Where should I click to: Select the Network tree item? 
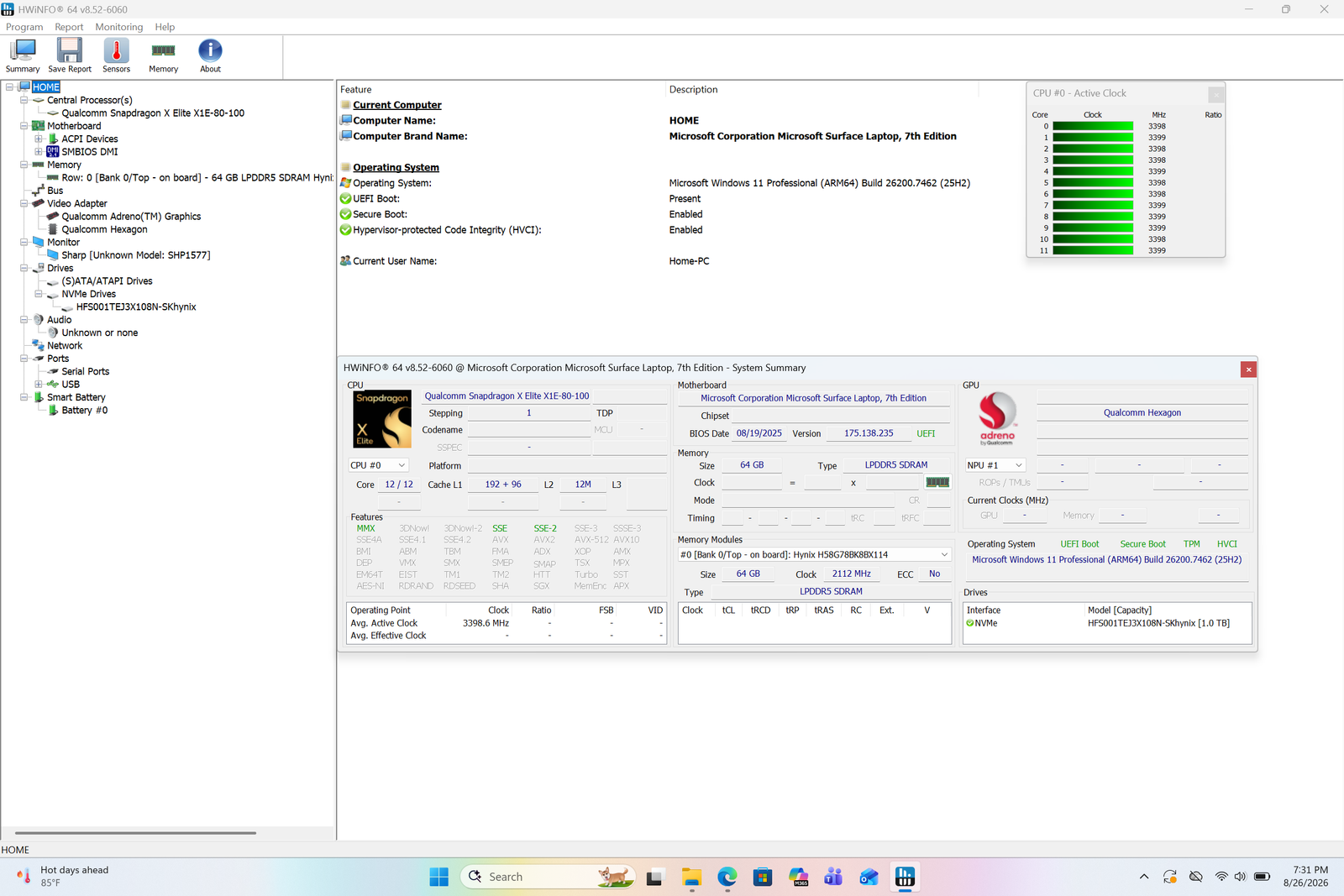tap(65, 346)
